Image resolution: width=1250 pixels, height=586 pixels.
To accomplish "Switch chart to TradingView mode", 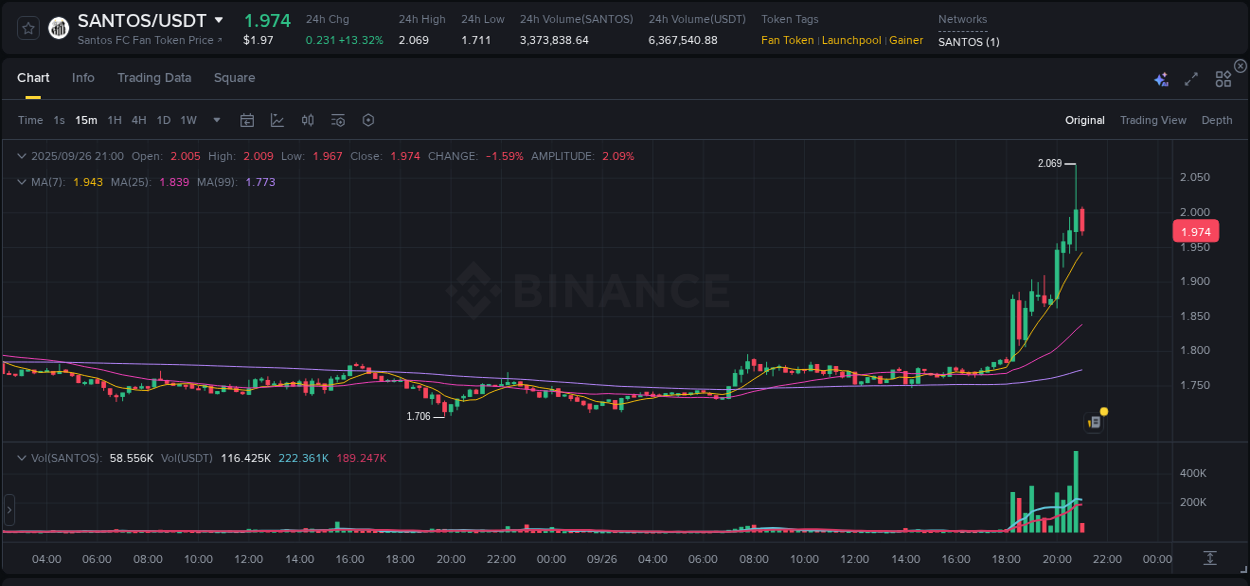I will pyautogui.click(x=1153, y=120).
